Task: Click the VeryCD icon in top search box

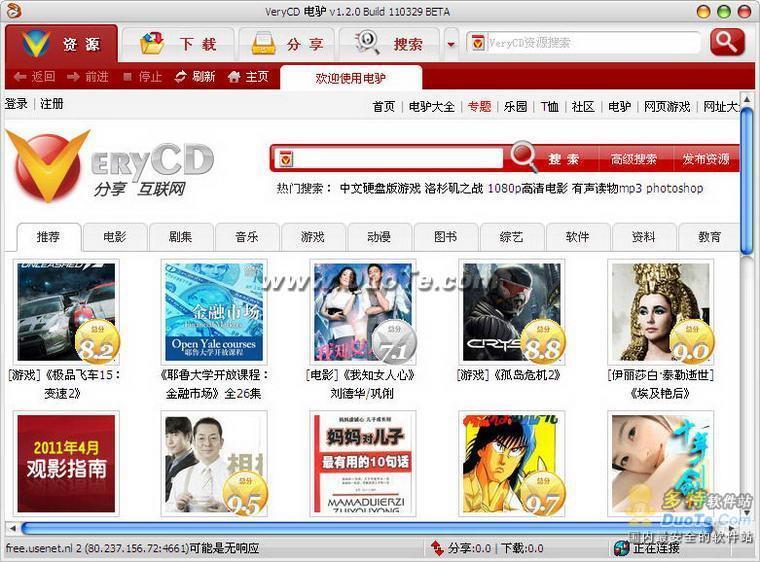Action: click(477, 43)
